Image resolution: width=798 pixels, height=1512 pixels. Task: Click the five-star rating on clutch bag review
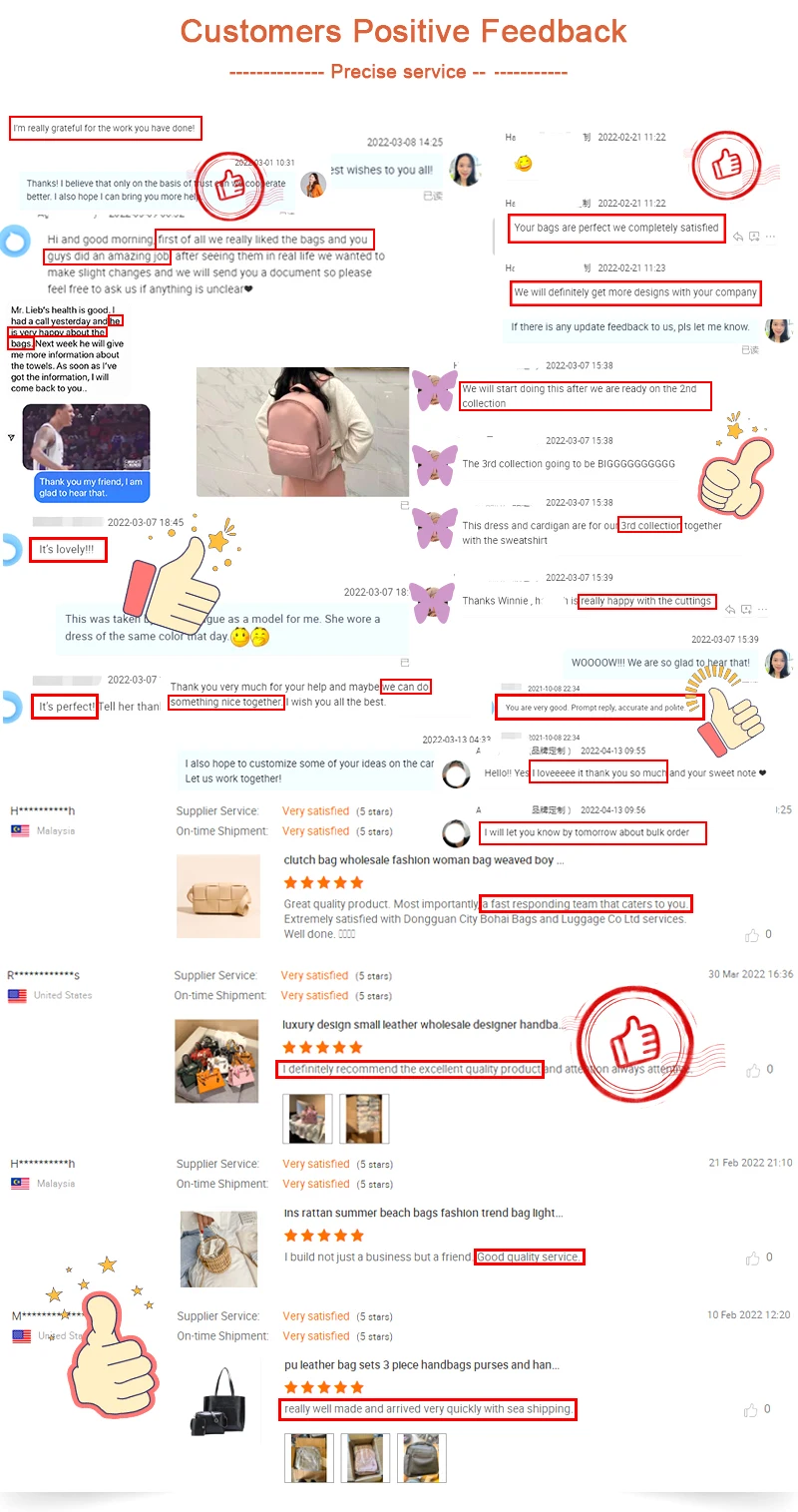pyautogui.click(x=323, y=883)
